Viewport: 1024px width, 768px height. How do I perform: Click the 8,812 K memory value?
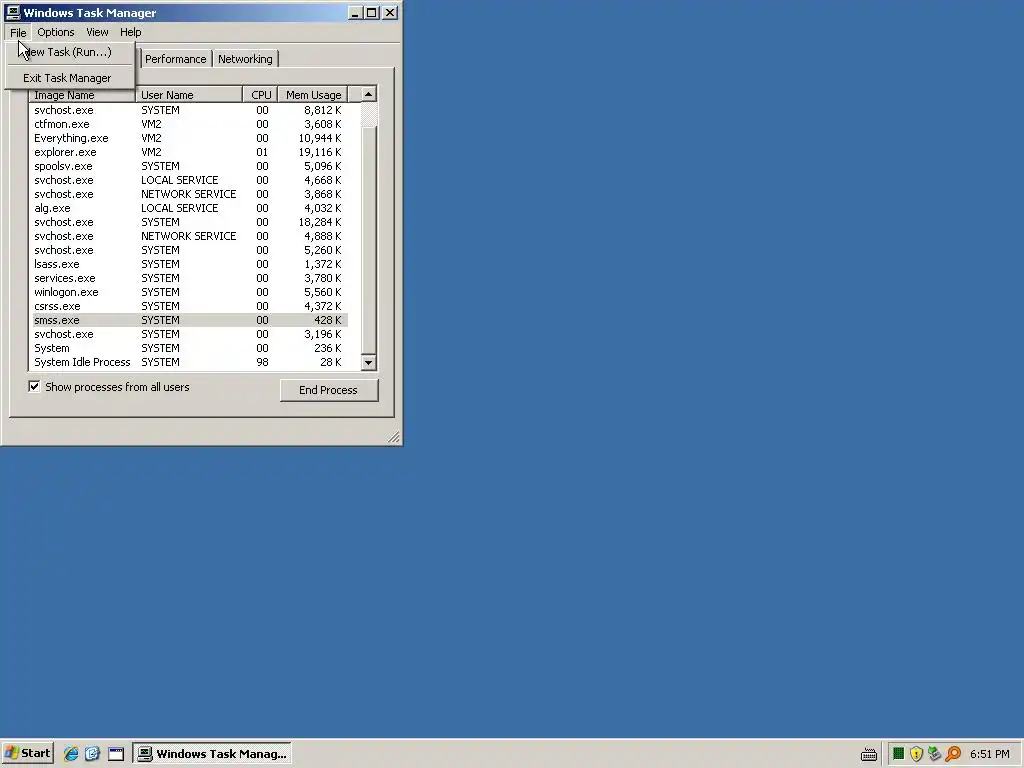[x=323, y=110]
